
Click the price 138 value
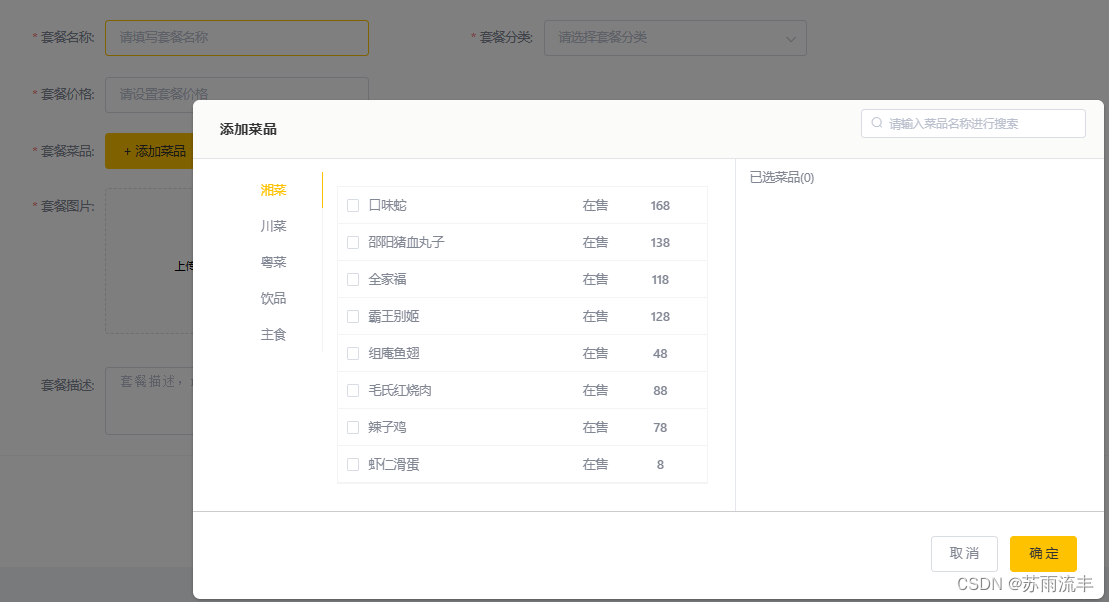pos(660,243)
